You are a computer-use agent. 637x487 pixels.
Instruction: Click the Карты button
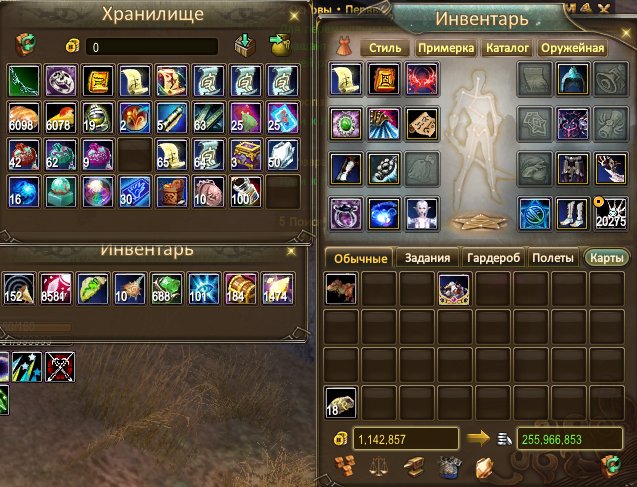[607, 258]
